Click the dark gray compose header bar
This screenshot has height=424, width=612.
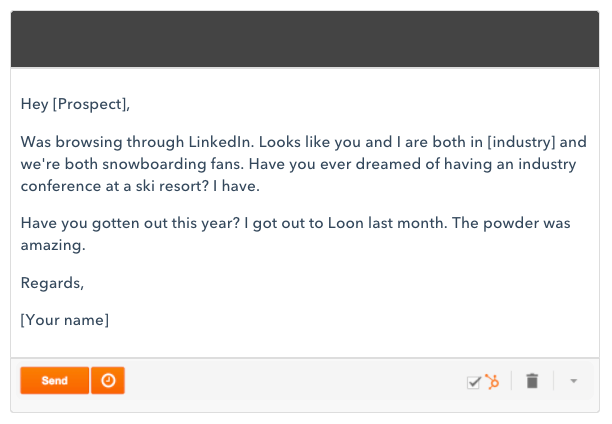click(305, 39)
